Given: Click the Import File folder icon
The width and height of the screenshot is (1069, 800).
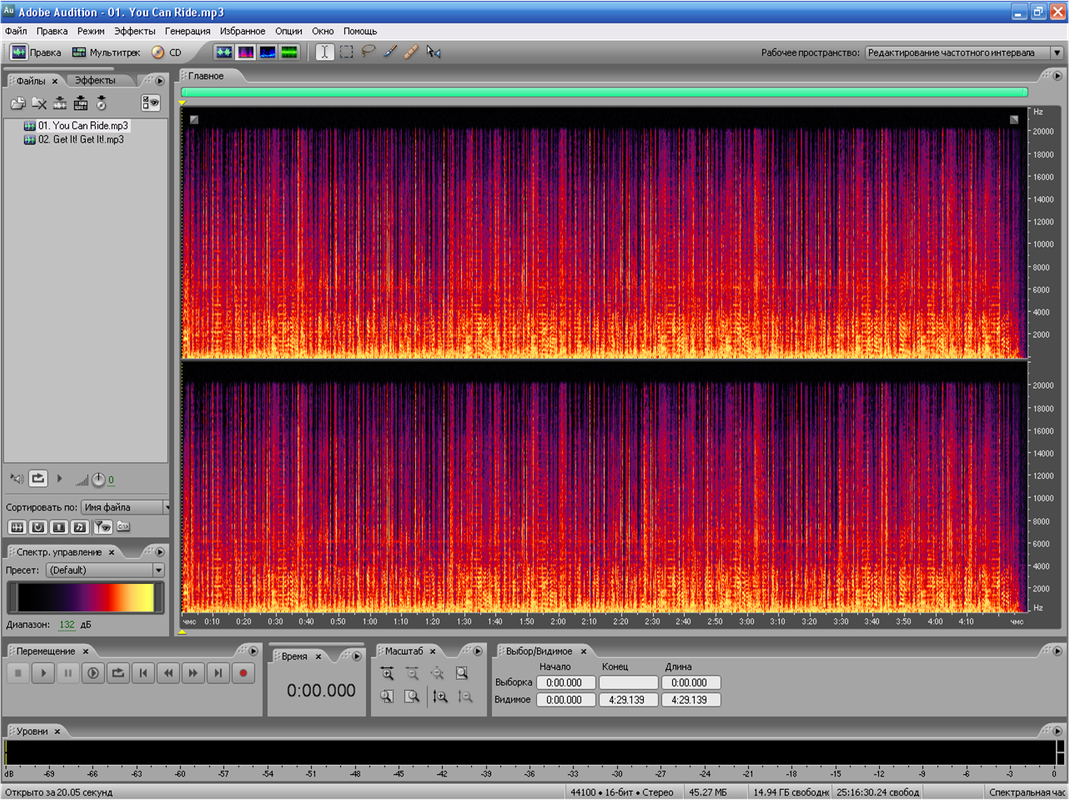Looking at the screenshot, I should click(18, 103).
